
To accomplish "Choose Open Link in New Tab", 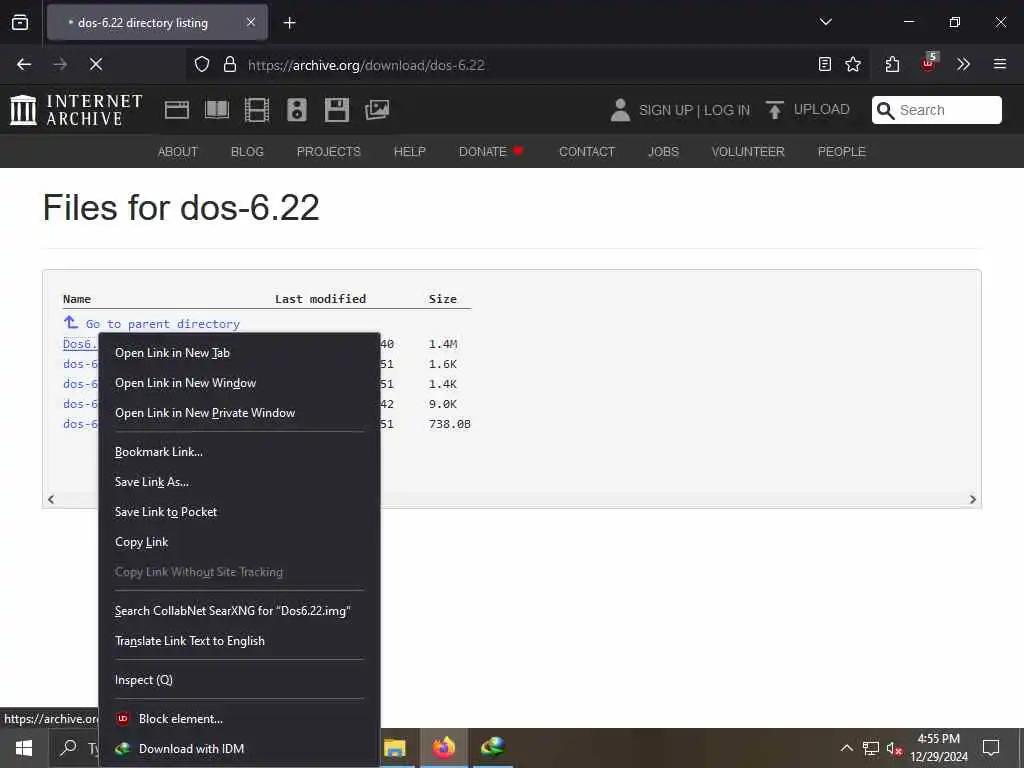I will pyautogui.click(x=239, y=353).
